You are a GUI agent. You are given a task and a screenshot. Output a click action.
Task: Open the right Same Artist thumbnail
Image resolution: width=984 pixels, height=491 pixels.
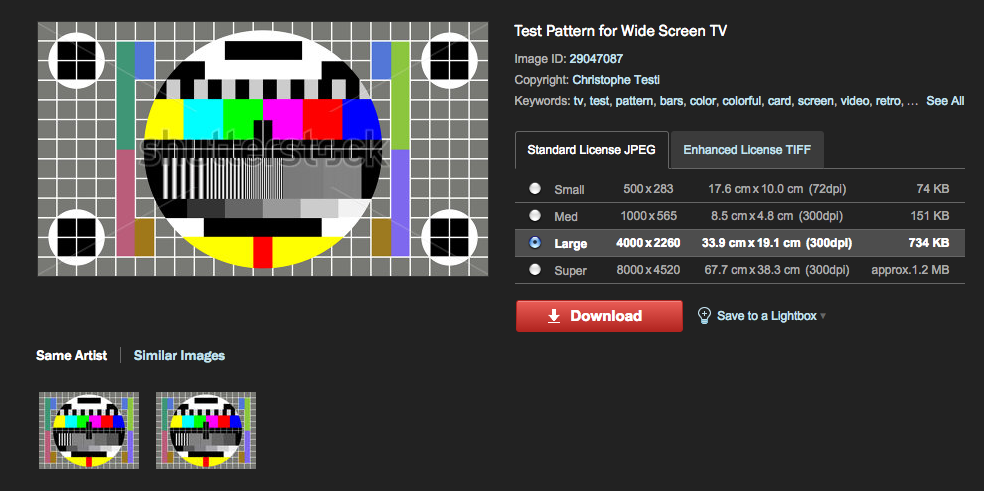[206, 430]
